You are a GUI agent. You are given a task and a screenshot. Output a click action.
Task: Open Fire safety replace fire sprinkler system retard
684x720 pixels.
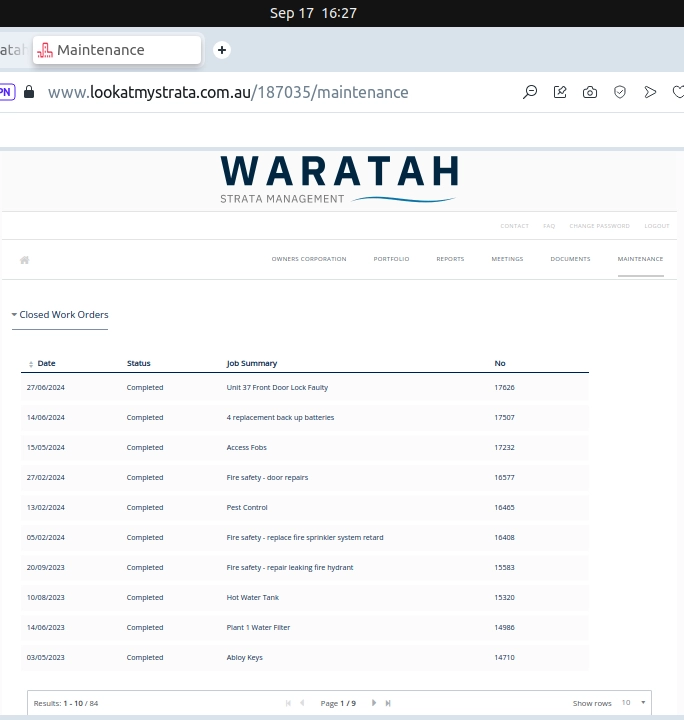tap(305, 537)
